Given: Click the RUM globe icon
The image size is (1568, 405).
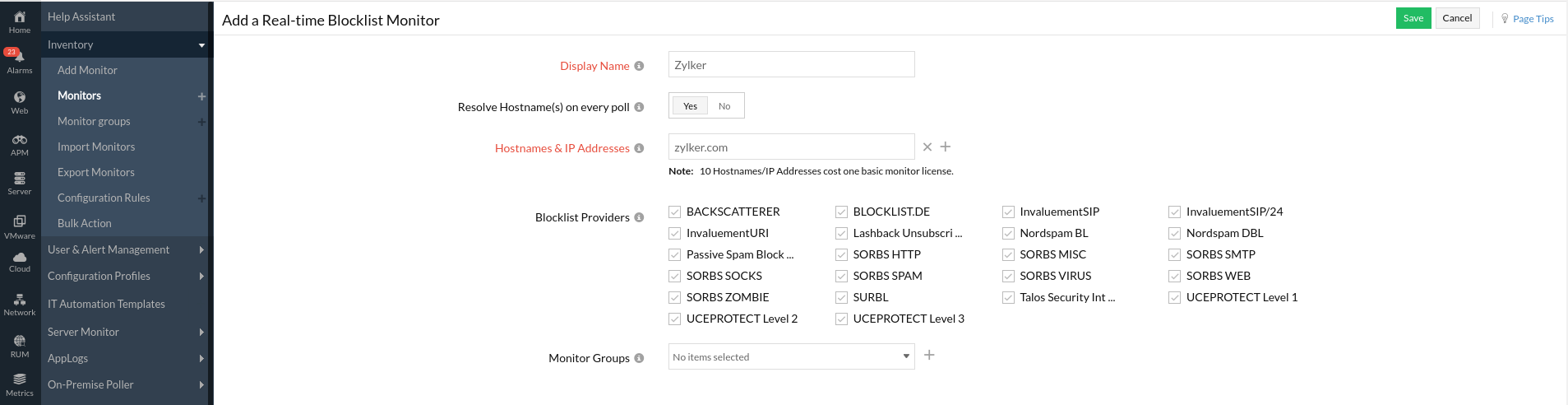Looking at the screenshot, I should pos(20,343).
